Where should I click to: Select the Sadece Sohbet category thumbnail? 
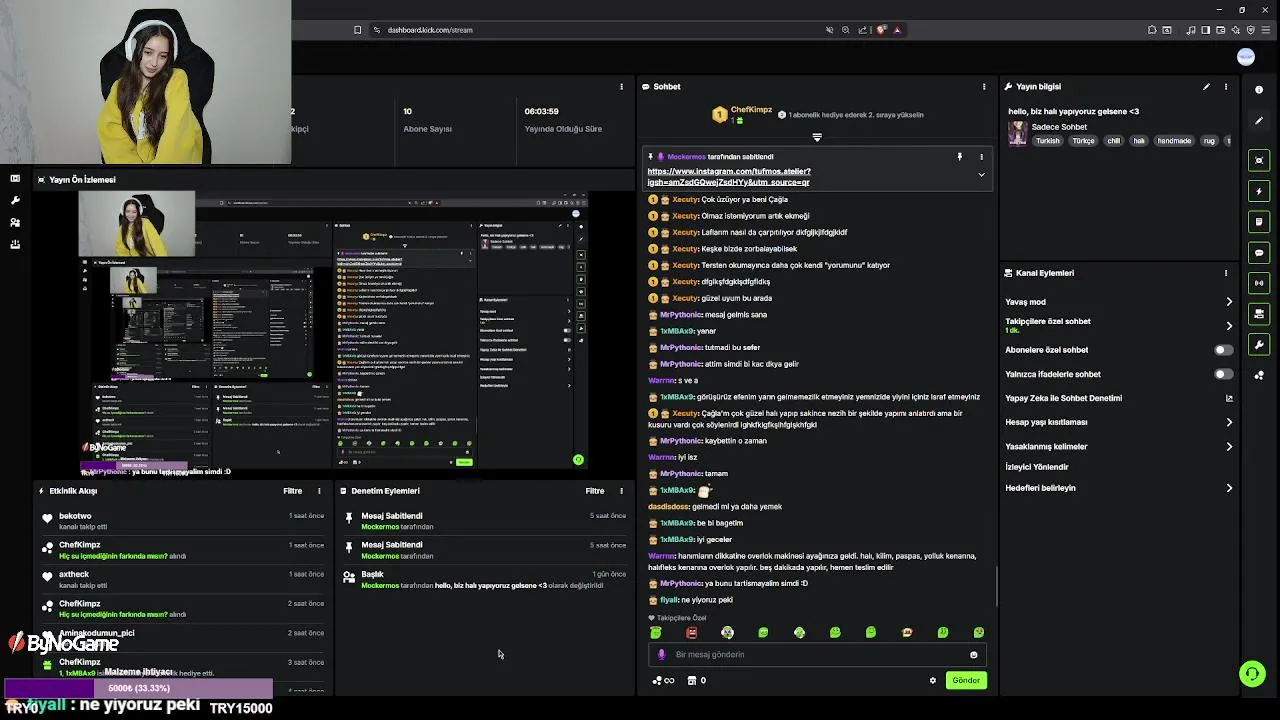pos(1018,134)
